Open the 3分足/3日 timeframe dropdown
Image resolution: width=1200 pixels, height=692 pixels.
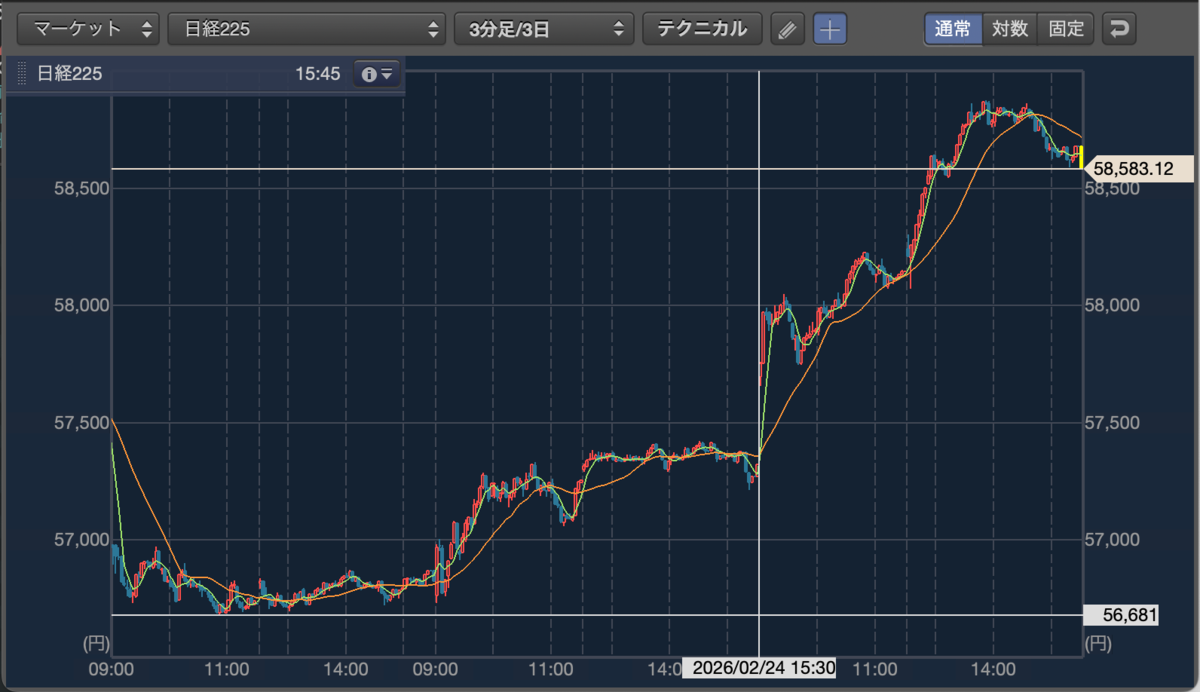544,29
